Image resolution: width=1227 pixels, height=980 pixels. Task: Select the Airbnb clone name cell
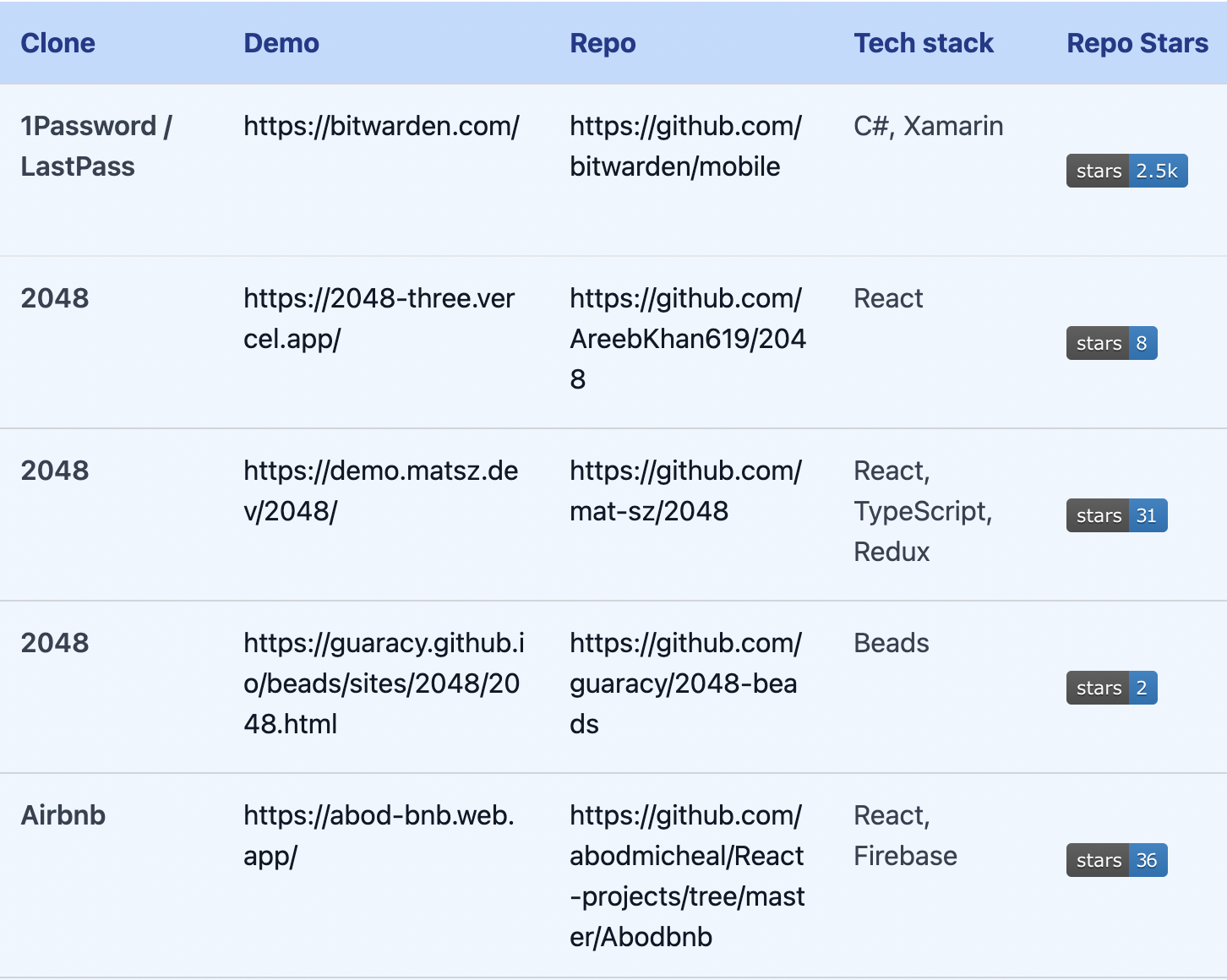click(63, 815)
